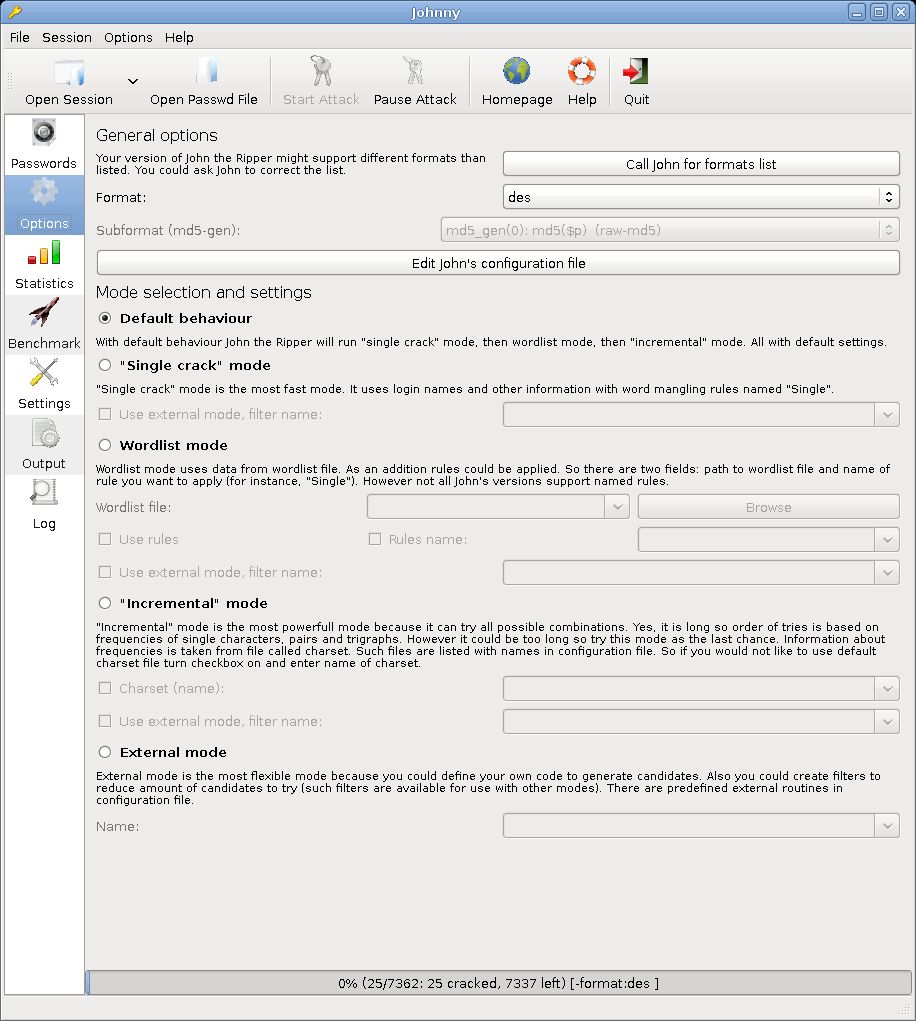Close the Johnny window

point(901,12)
